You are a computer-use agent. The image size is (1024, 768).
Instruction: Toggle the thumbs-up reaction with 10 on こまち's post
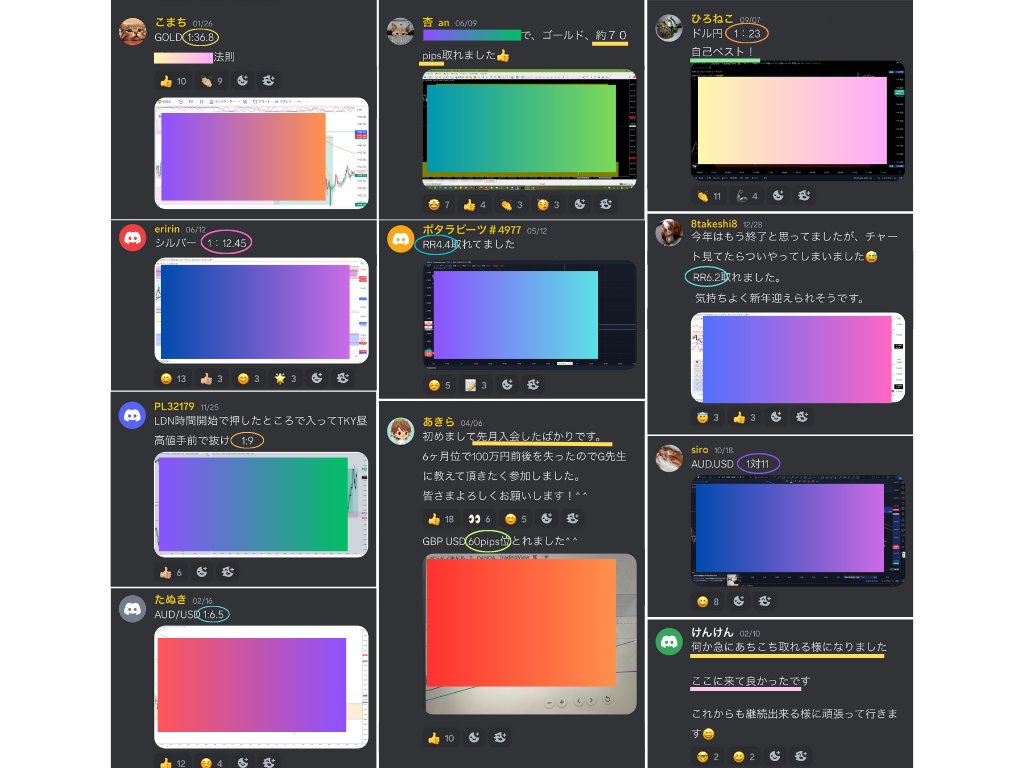point(172,81)
